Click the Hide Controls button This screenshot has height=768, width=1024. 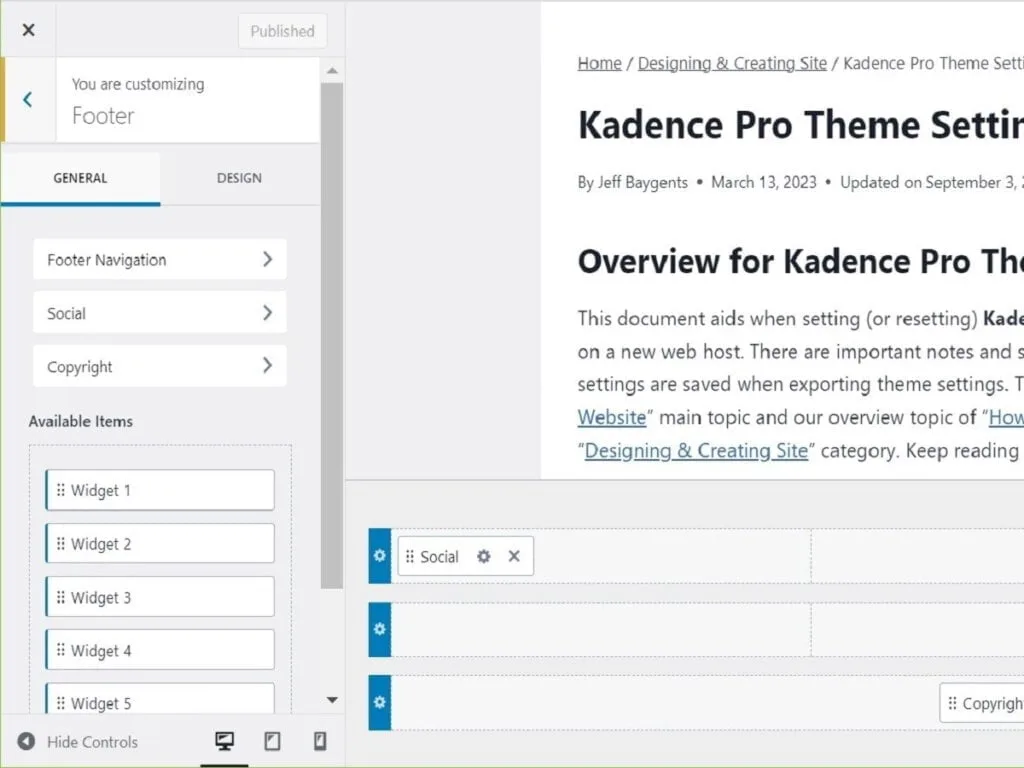click(x=78, y=742)
